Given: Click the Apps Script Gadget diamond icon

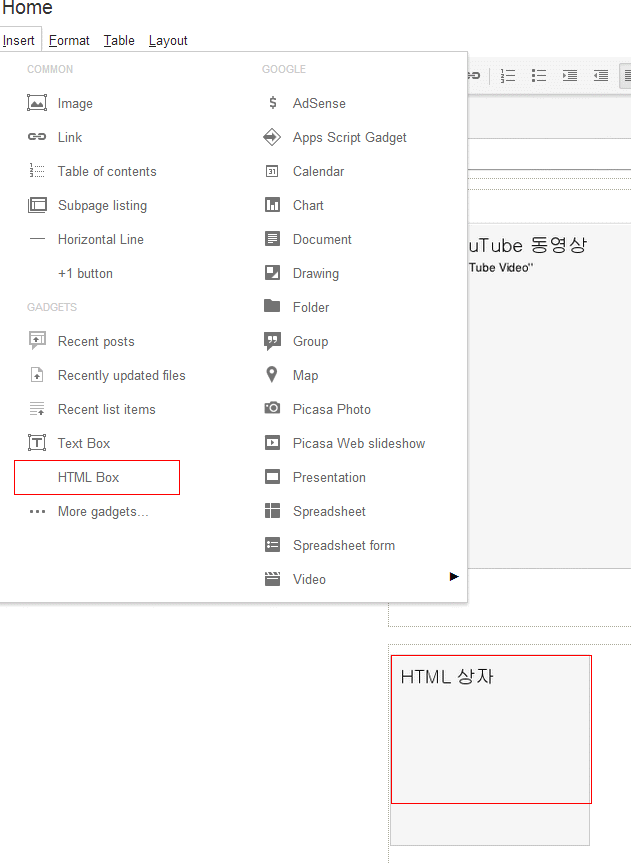Looking at the screenshot, I should (x=272, y=136).
